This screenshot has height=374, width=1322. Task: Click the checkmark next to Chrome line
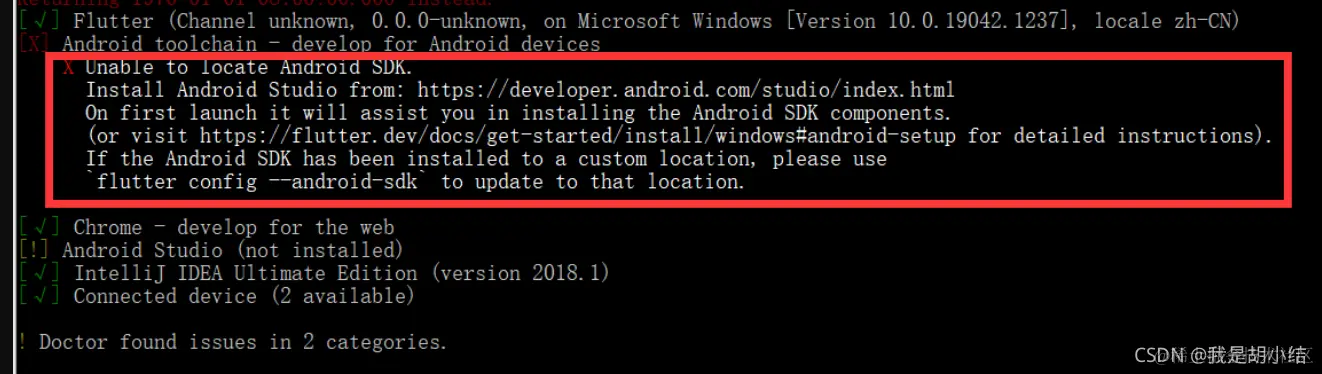point(38,228)
